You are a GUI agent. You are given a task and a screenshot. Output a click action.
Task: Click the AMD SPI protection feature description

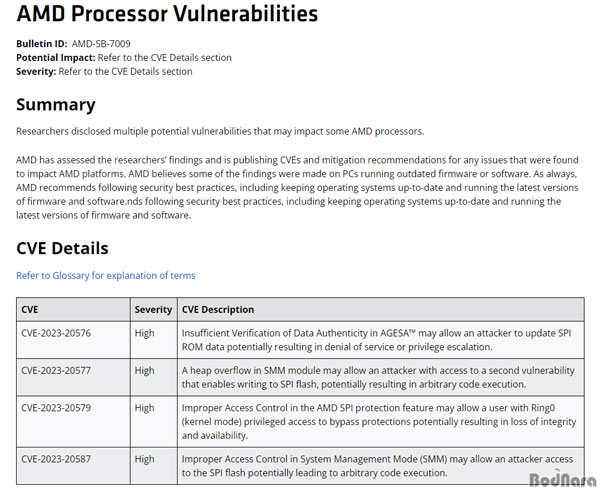[x=379, y=422]
